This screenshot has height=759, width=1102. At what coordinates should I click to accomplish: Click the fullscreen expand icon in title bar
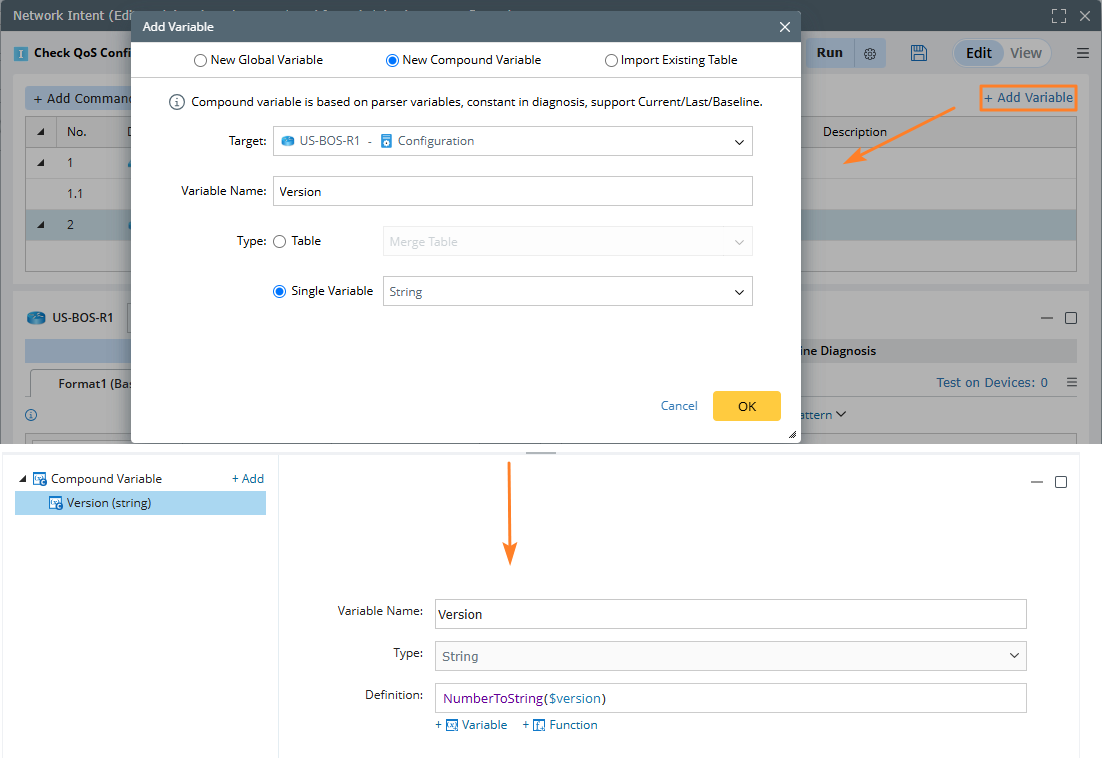point(1059,16)
